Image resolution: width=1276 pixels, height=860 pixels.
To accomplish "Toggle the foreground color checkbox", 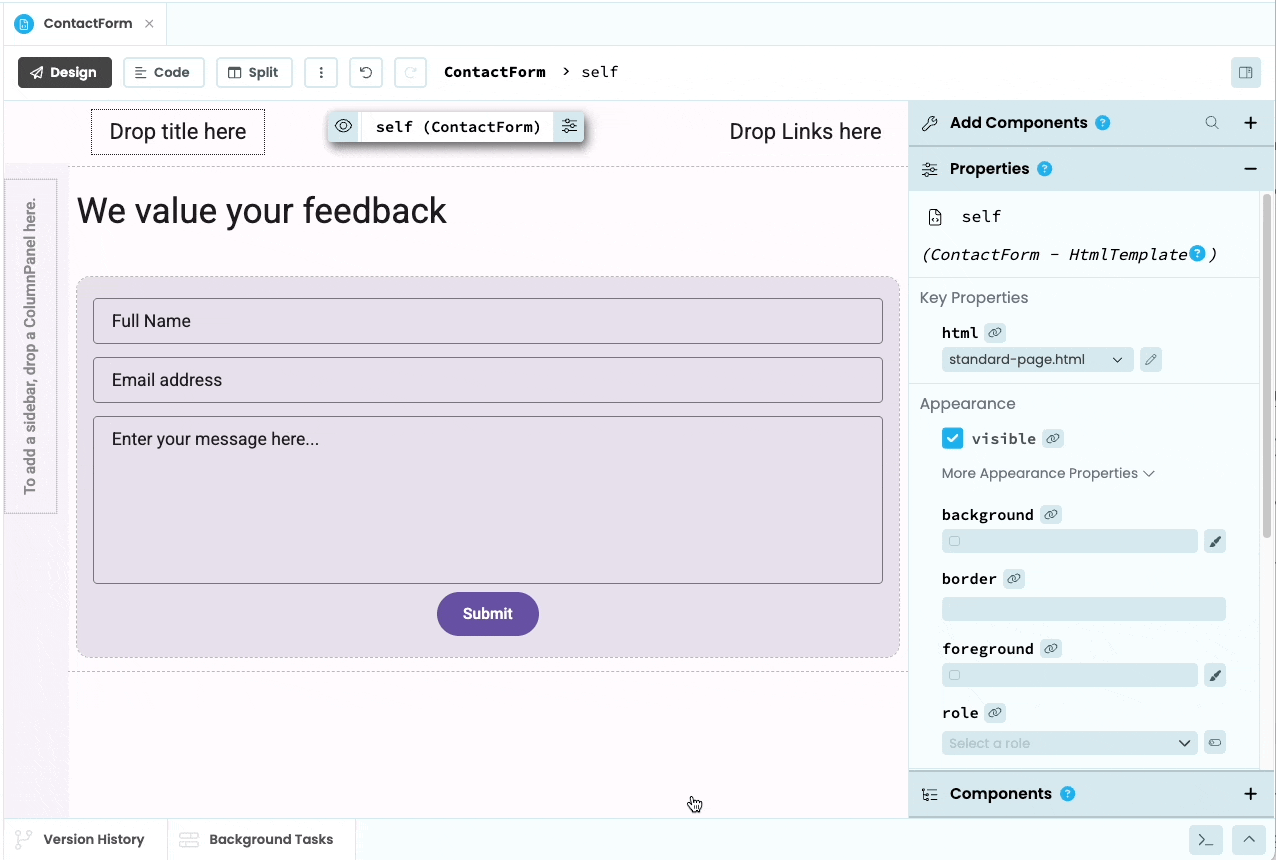I will 954,675.
